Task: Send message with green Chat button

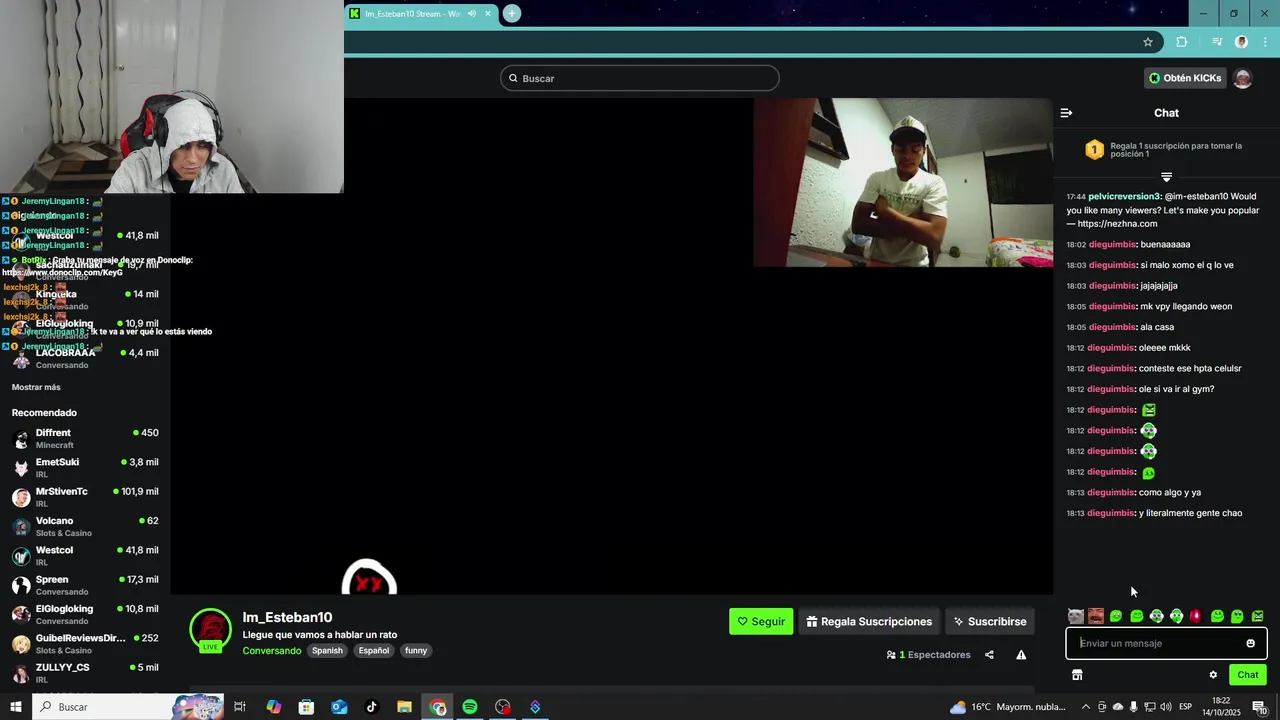Action: point(1247,675)
